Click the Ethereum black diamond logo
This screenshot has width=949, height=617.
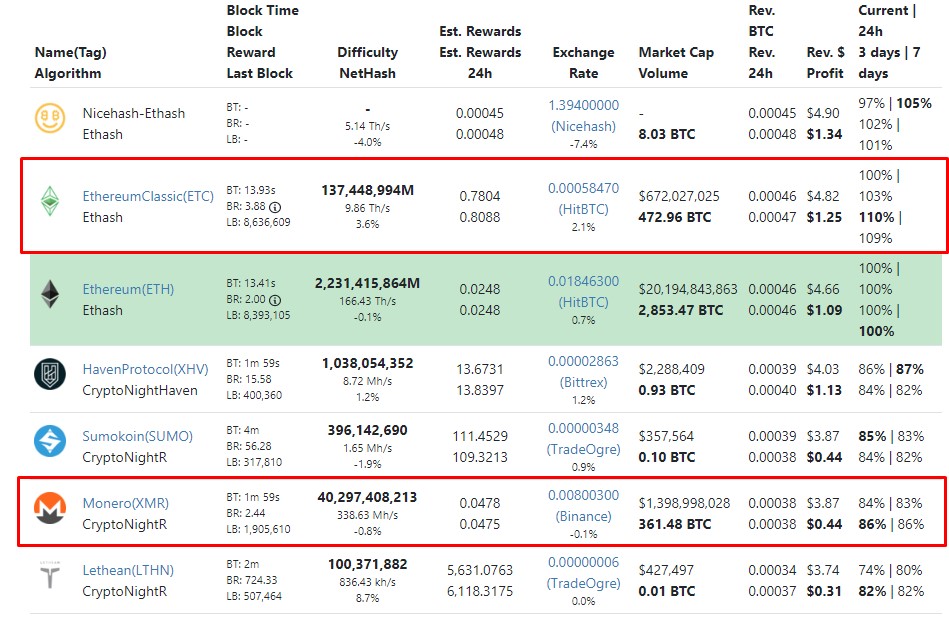coord(50,294)
